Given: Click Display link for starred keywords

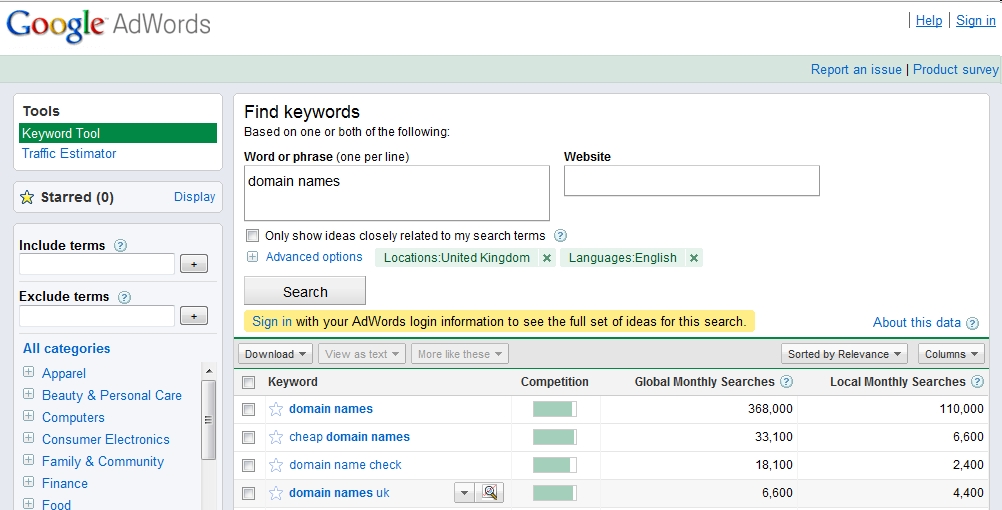Looking at the screenshot, I should (x=194, y=197).
